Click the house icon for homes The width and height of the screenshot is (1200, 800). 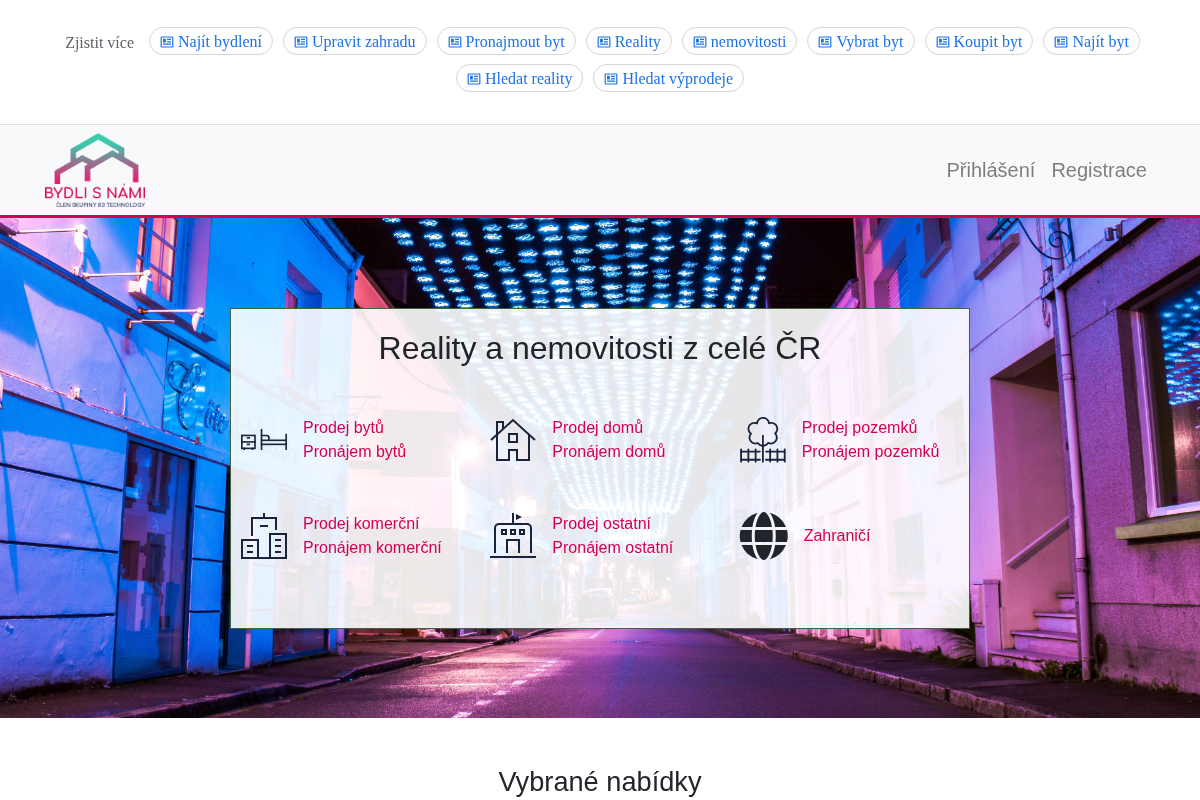(513, 440)
